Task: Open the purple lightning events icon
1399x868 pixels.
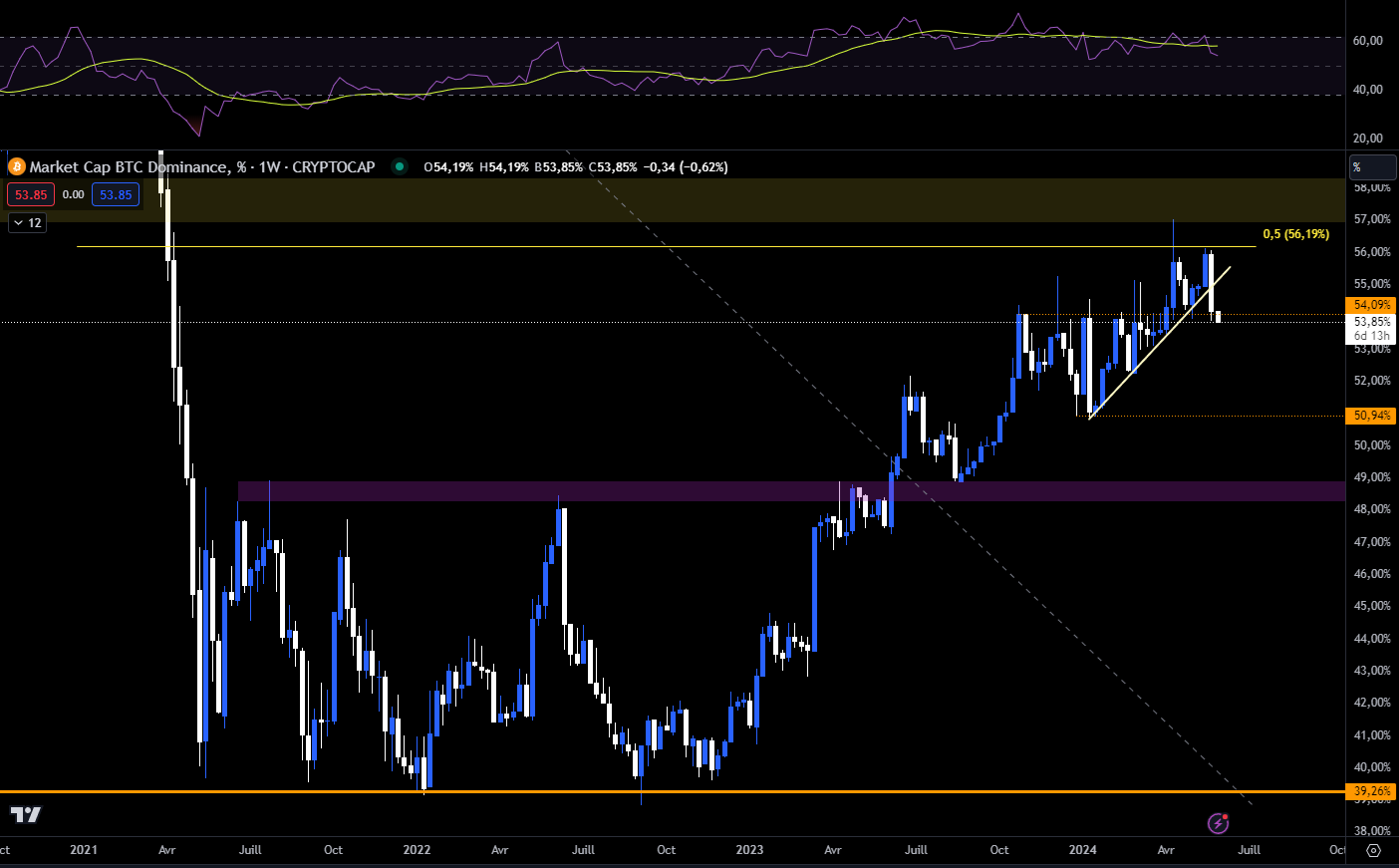Action: click(1218, 823)
